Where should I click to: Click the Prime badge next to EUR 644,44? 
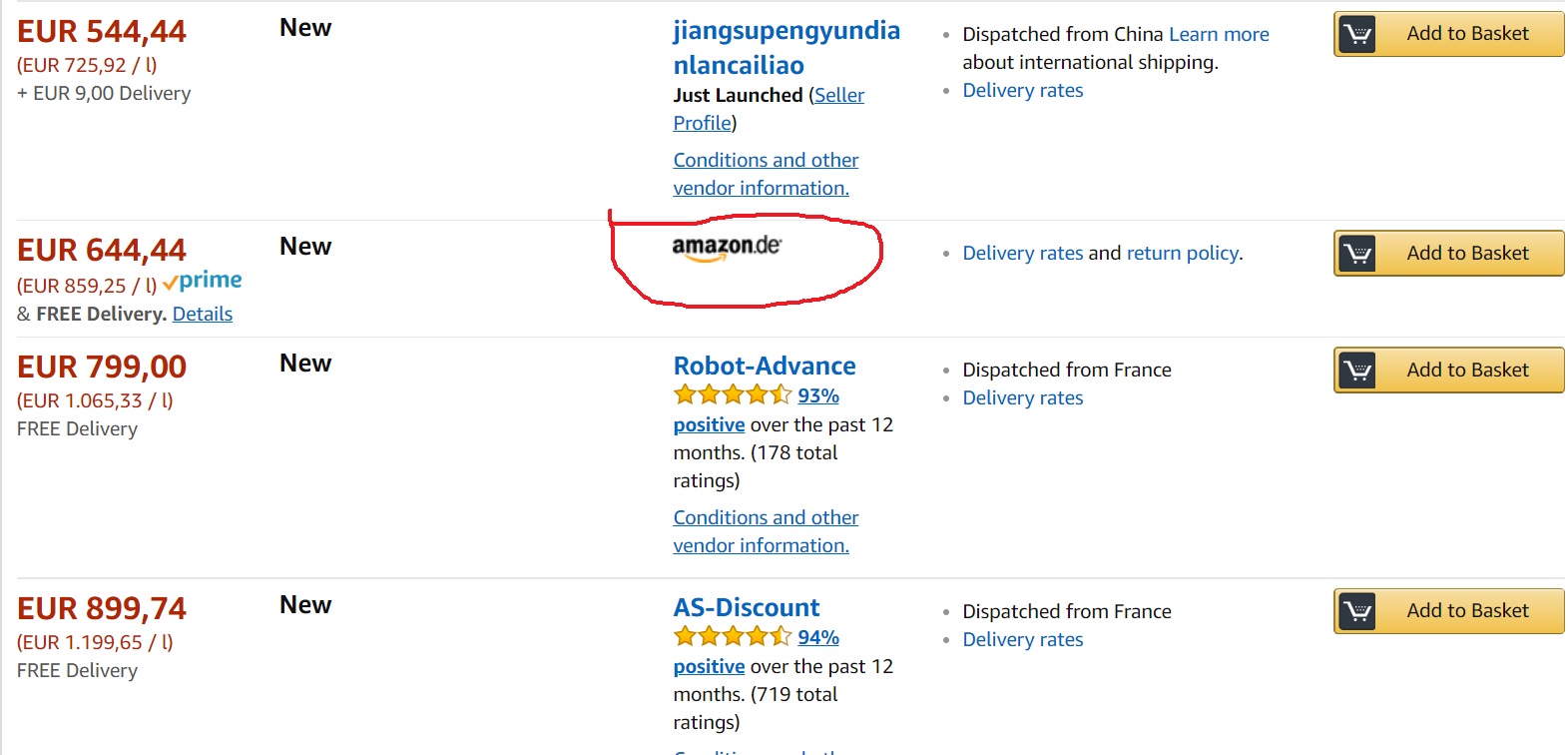click(203, 281)
